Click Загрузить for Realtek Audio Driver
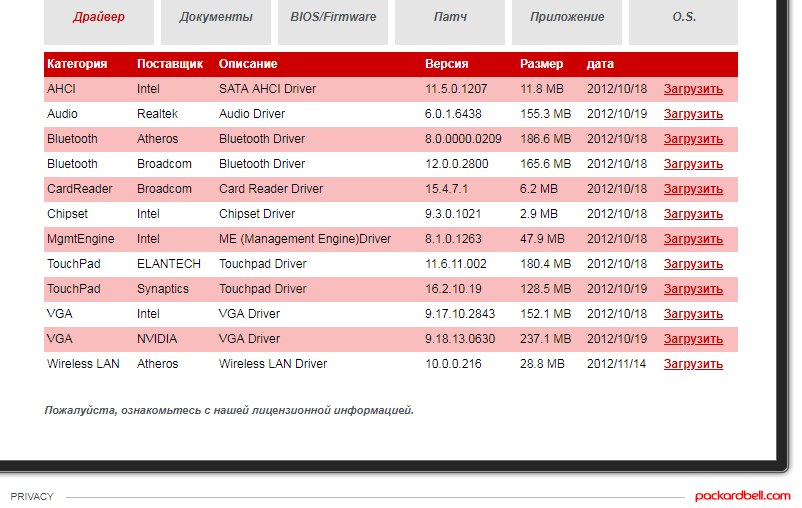This screenshot has width=802, height=508. click(693, 114)
